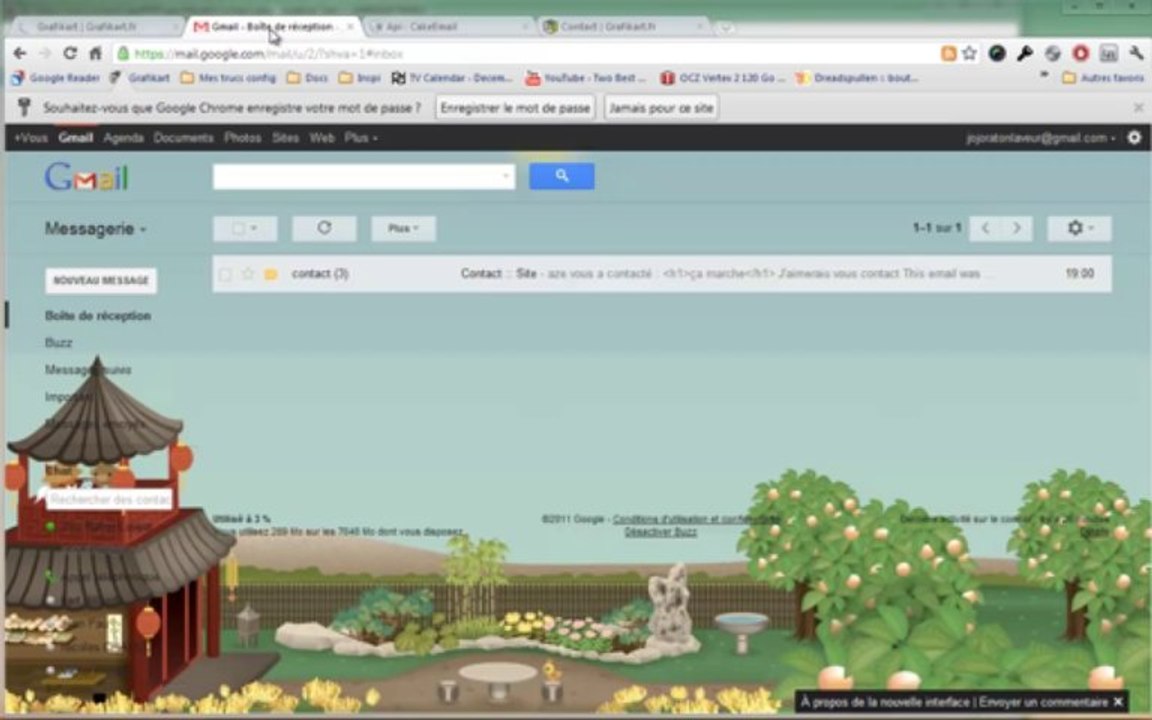Open the black bar options gear icon
Viewport: 1152px width, 720px height.
click(1134, 137)
